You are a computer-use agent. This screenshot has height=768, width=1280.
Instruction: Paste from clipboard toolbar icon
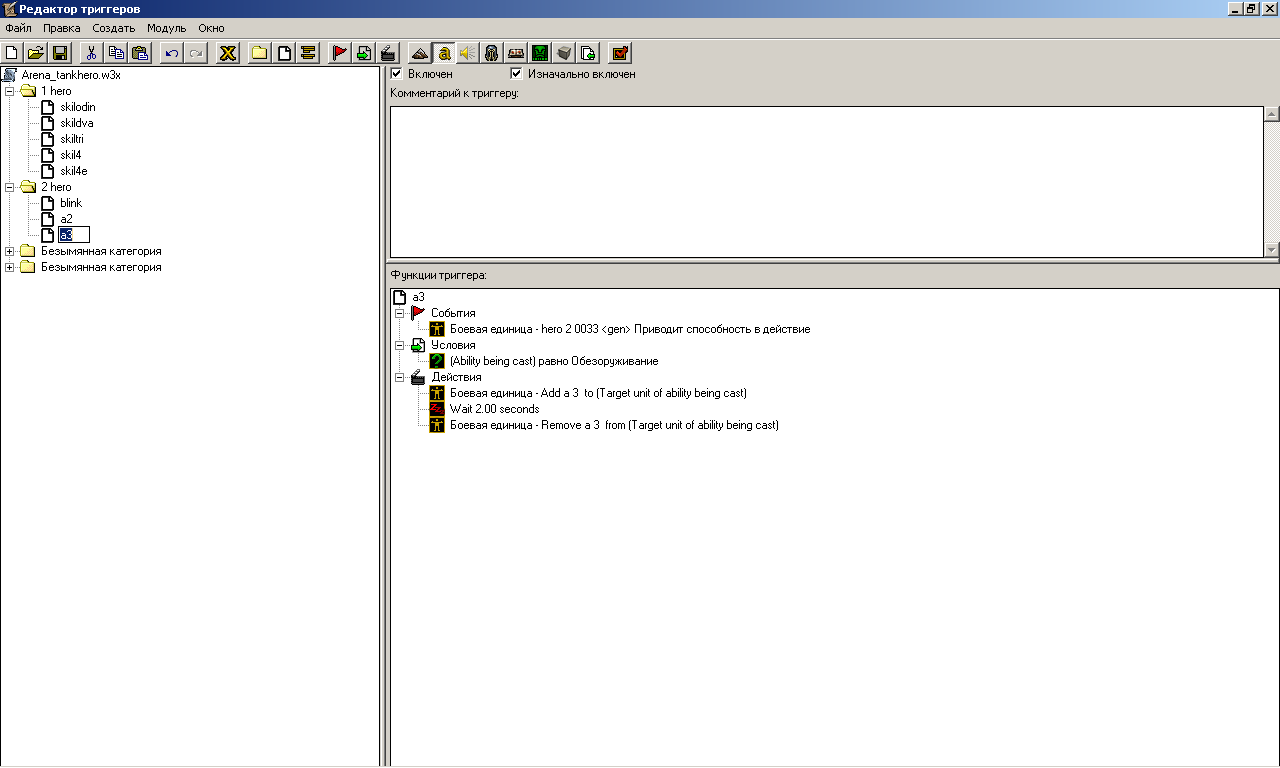pyautogui.click(x=140, y=53)
